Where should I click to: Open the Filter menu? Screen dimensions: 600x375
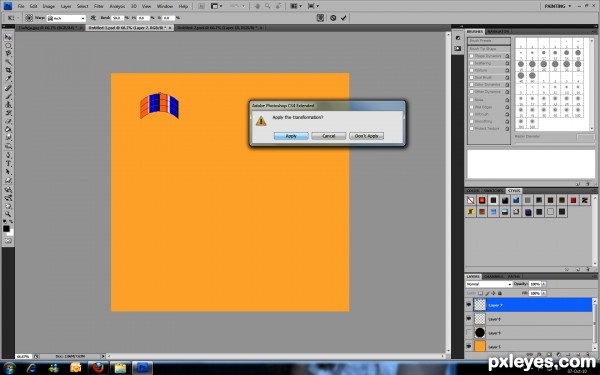(x=99, y=6)
